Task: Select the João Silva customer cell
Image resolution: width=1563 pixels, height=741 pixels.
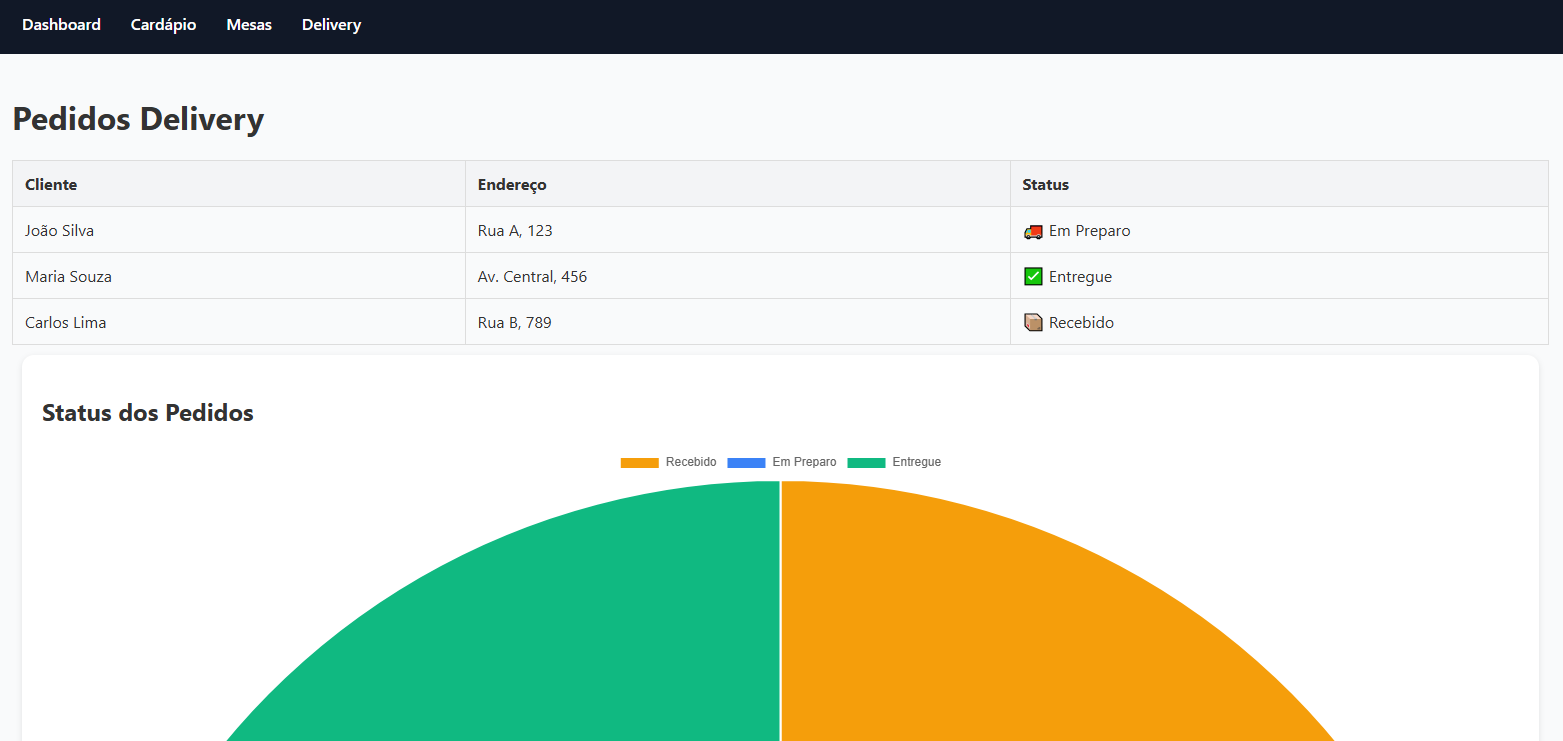Action: (60, 231)
